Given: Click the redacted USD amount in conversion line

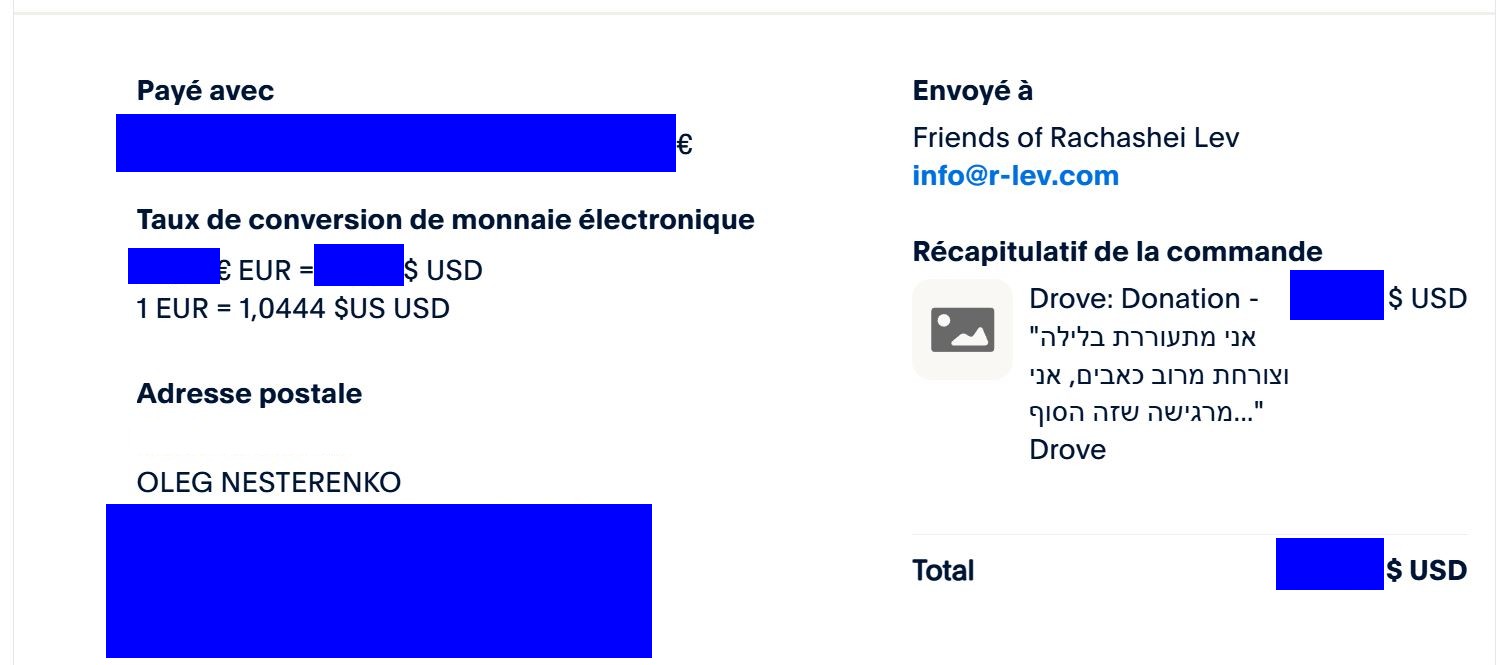Looking at the screenshot, I should [359, 265].
